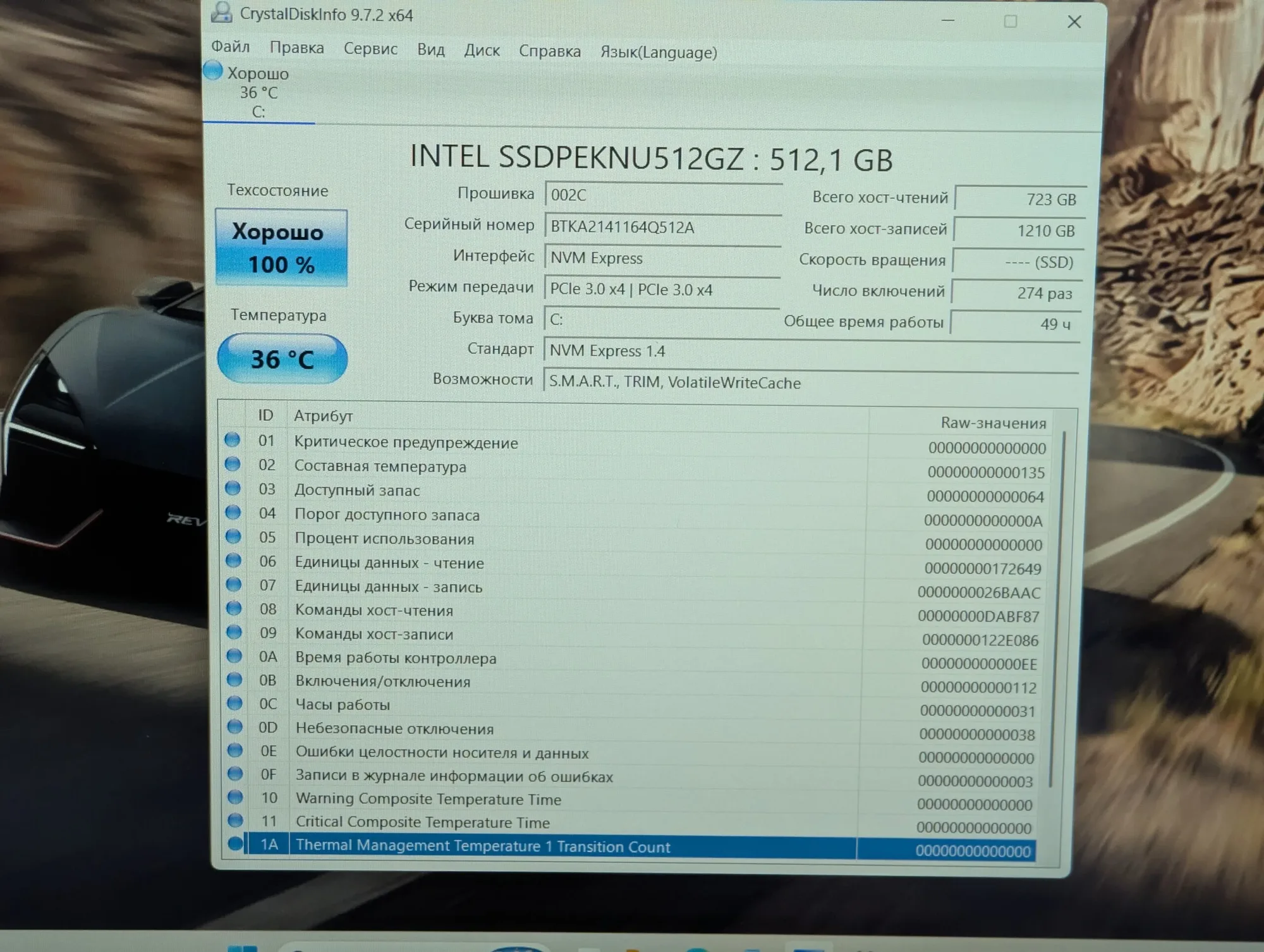Click the status orb for attribute 06
Screen dimensions: 1264x952
point(233,560)
